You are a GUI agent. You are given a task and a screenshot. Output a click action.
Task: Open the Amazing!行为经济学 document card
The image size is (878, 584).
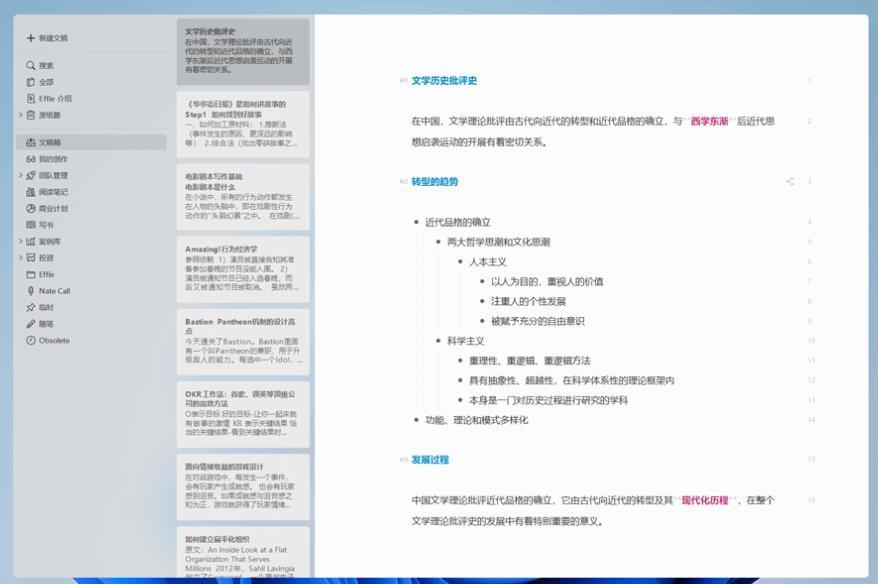point(243,269)
